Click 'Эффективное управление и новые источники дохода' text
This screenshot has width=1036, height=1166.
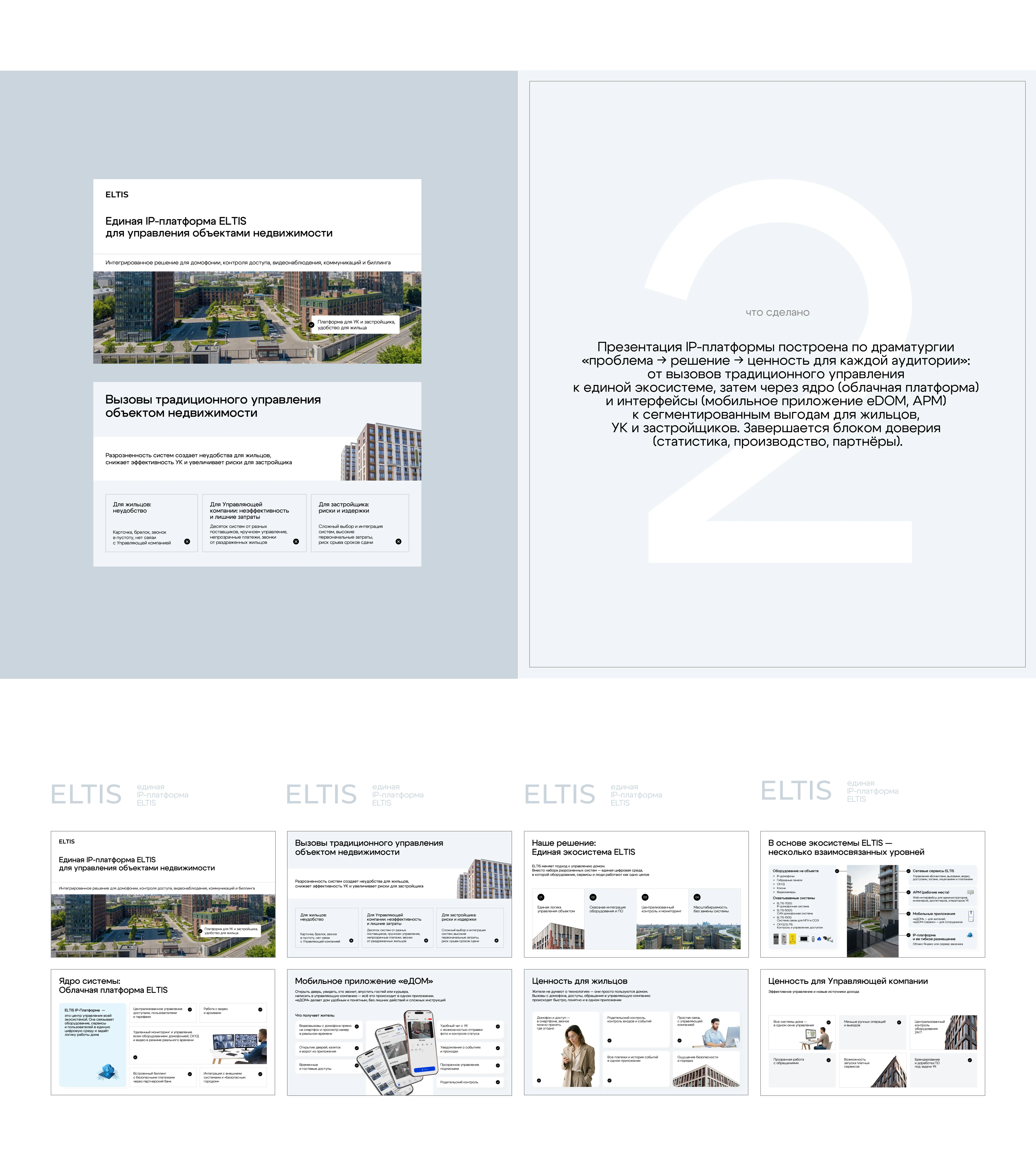coord(813,991)
